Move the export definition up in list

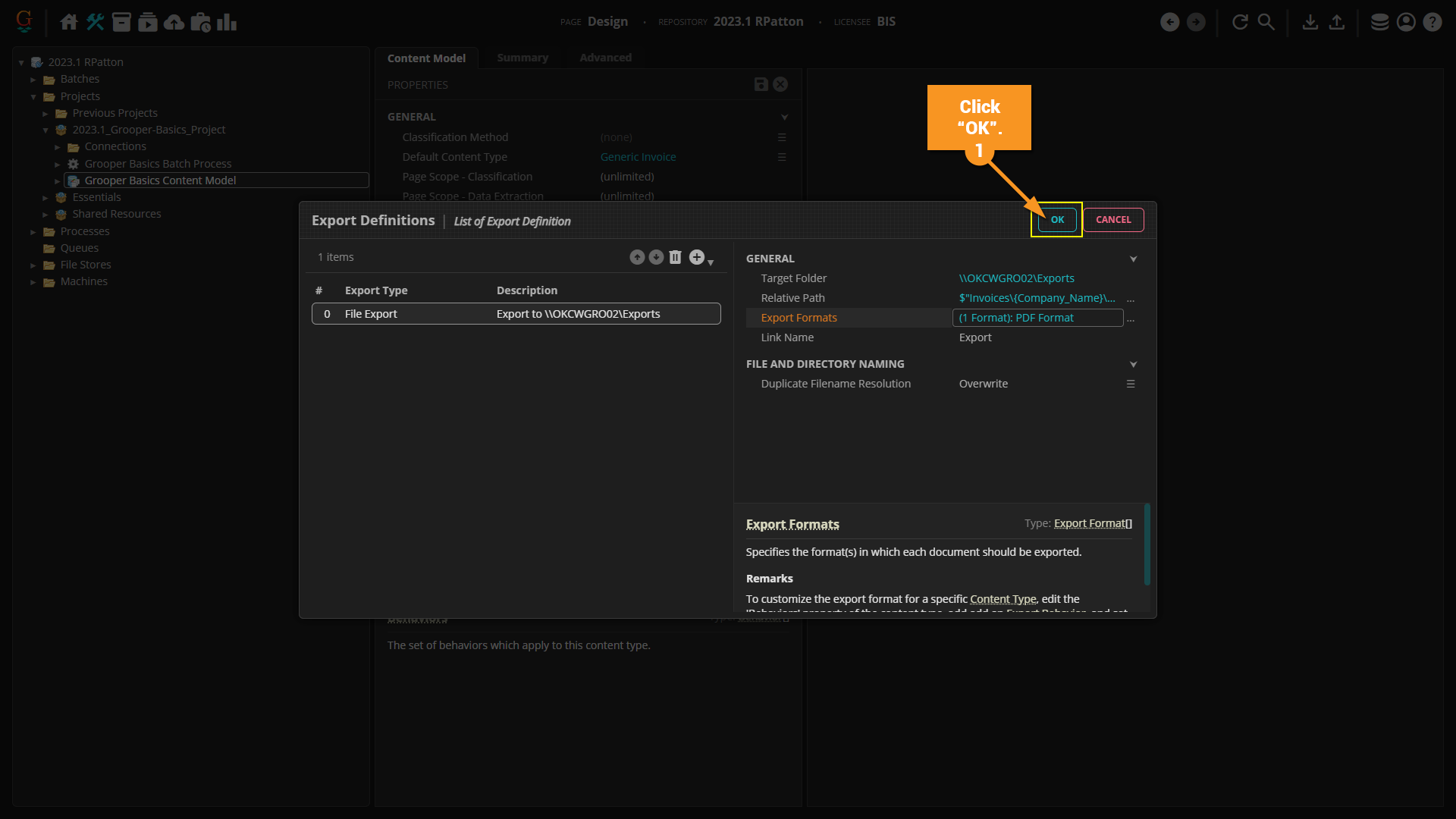click(x=637, y=257)
